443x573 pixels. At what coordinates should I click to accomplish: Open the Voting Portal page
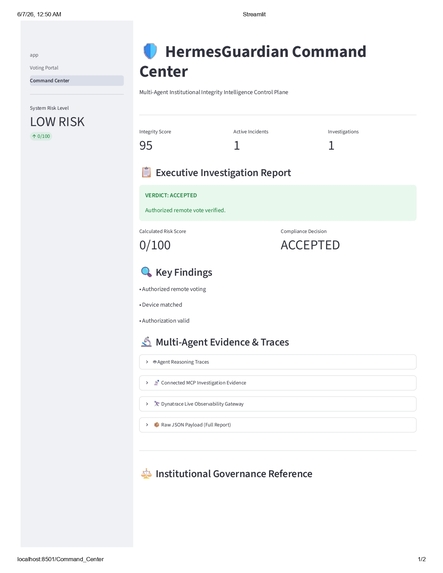(x=44, y=68)
